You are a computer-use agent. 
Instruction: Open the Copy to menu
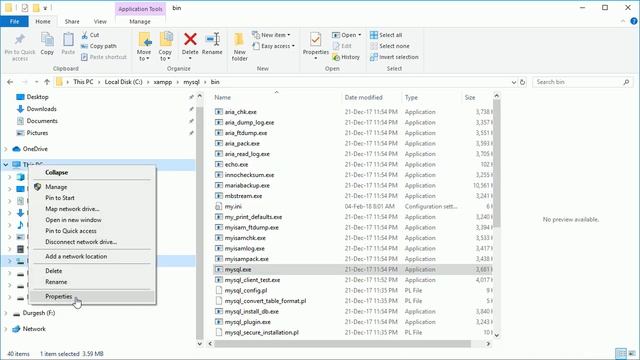point(165,47)
